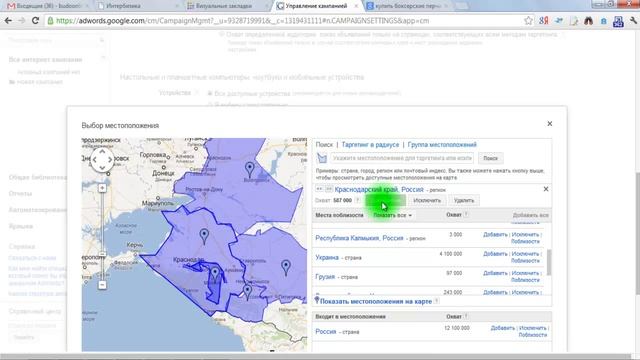Viewport: 640px width, 360px height.
Task: Click the map zoom slider handle
Action: point(102,254)
